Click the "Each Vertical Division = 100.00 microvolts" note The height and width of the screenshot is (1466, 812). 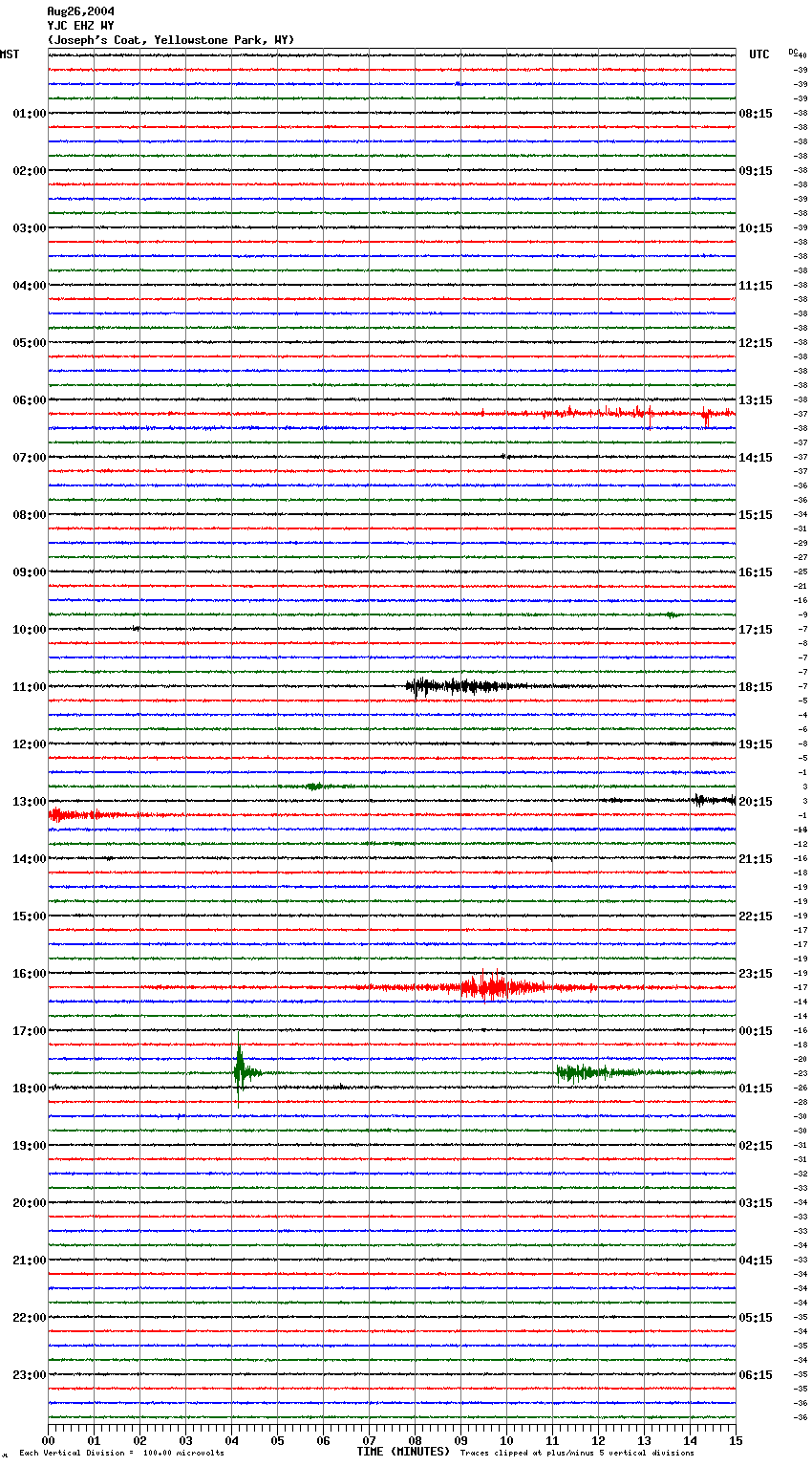(121, 1453)
